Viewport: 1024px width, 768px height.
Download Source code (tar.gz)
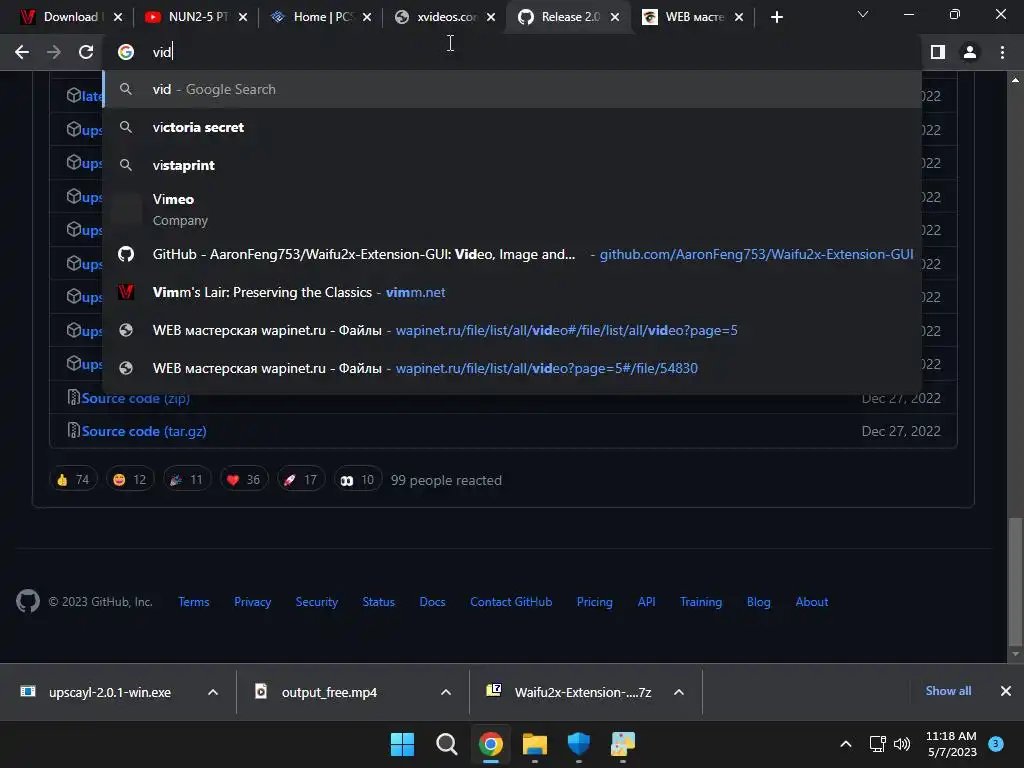pyautogui.click(x=144, y=431)
